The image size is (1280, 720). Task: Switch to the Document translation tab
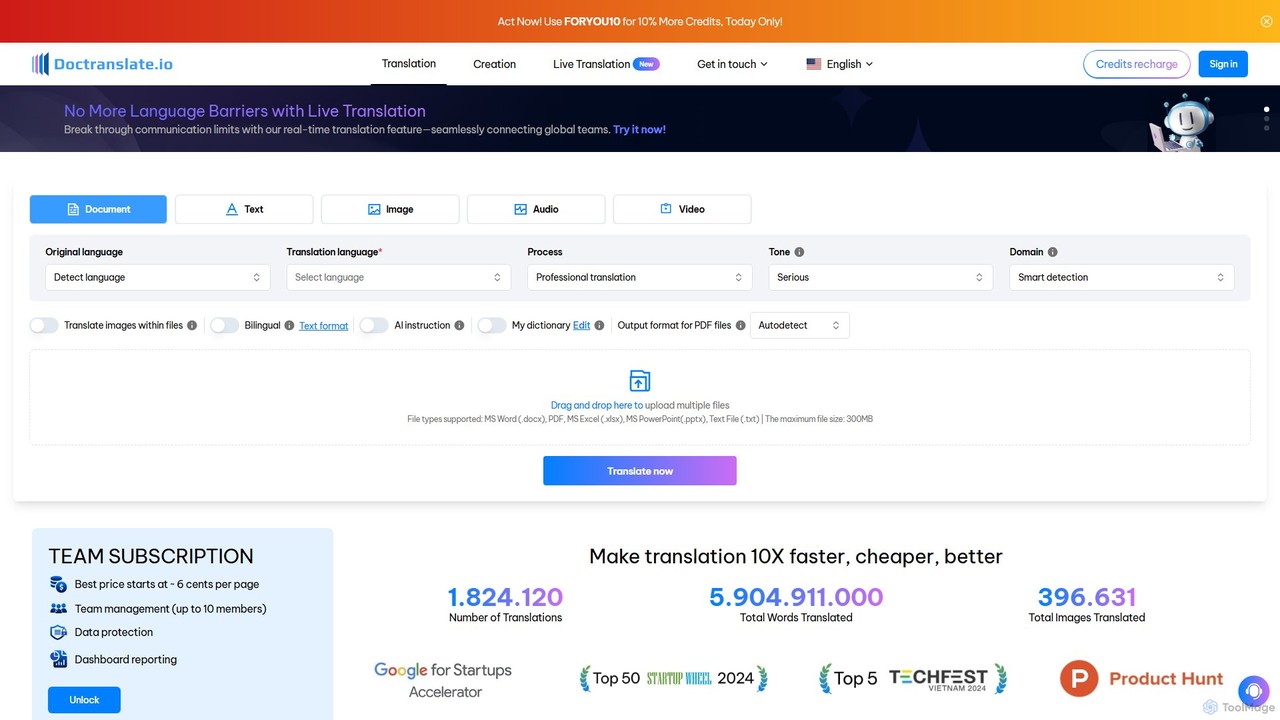(98, 209)
